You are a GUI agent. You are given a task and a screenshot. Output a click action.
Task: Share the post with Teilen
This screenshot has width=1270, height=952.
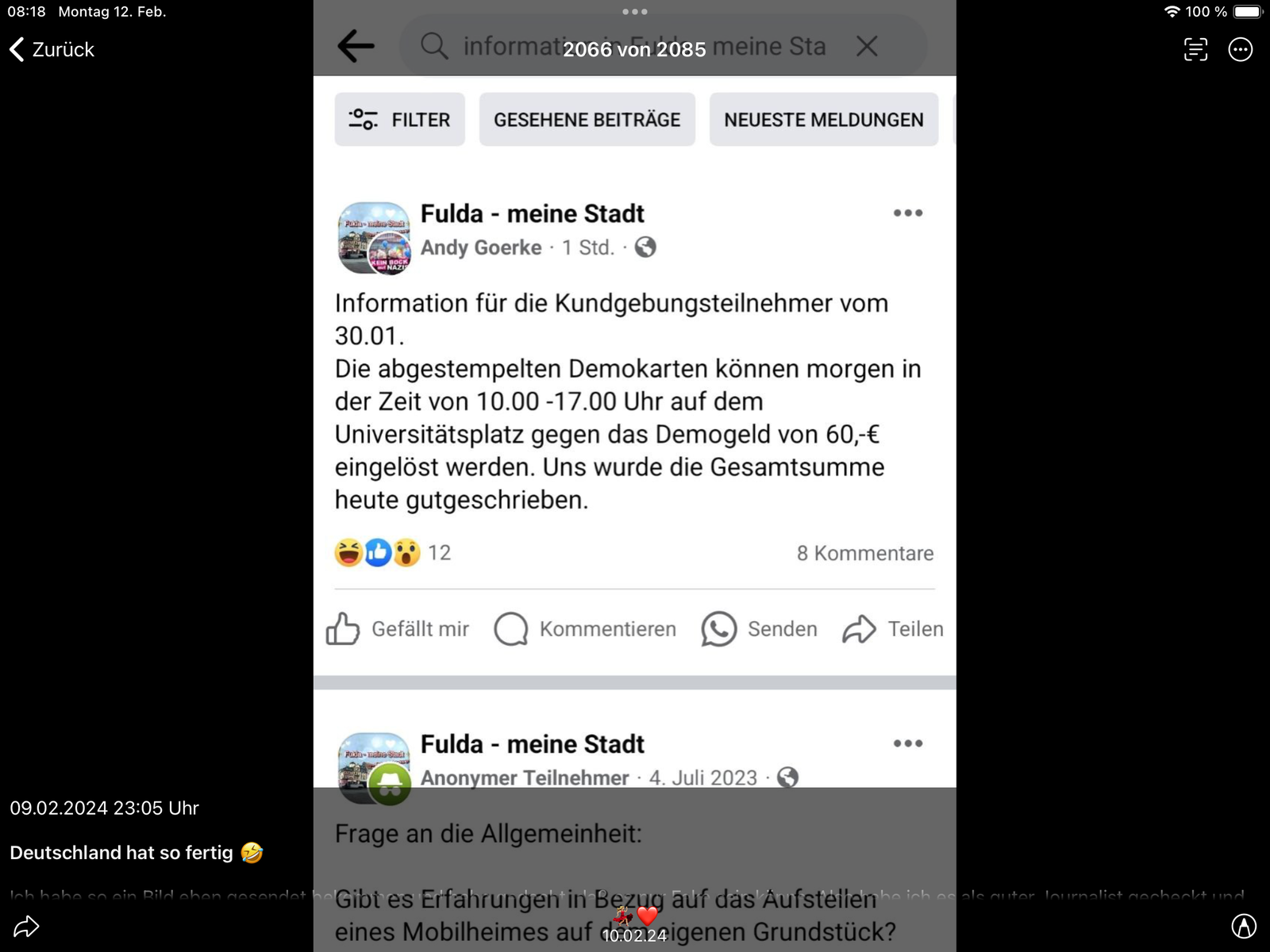(x=893, y=629)
